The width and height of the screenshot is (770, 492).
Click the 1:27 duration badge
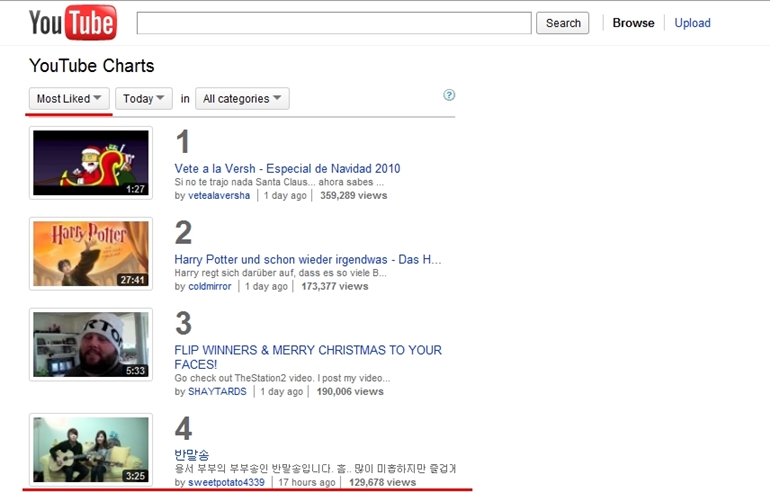tap(136, 189)
